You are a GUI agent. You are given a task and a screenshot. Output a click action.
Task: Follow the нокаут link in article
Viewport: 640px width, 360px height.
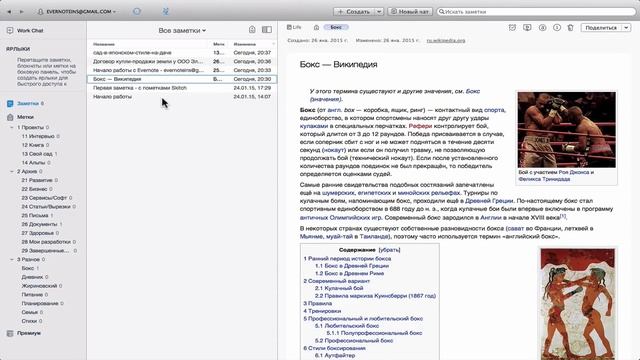pos(334,150)
